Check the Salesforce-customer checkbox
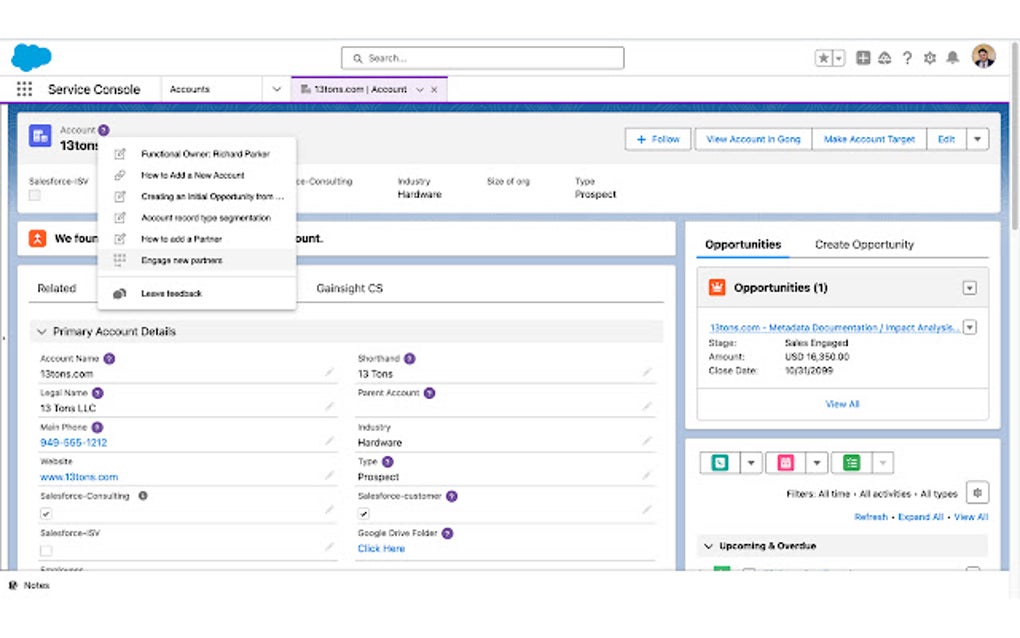1020x638 pixels. pos(364,512)
